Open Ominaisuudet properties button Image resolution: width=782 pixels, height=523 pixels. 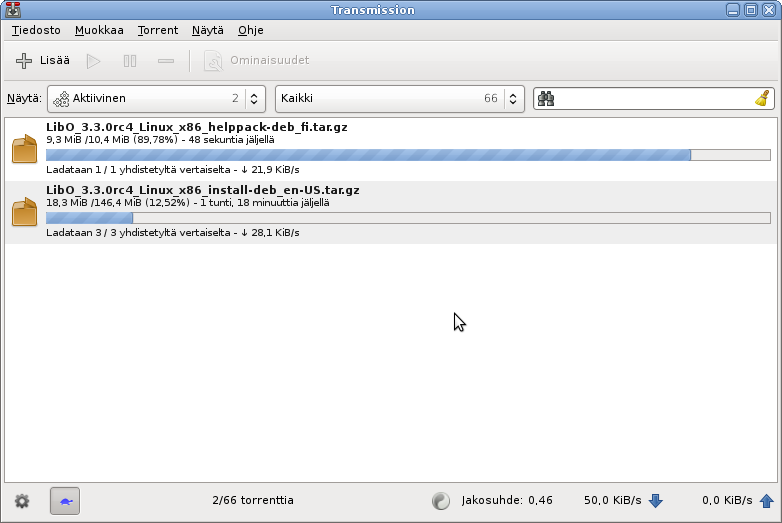click(257, 61)
